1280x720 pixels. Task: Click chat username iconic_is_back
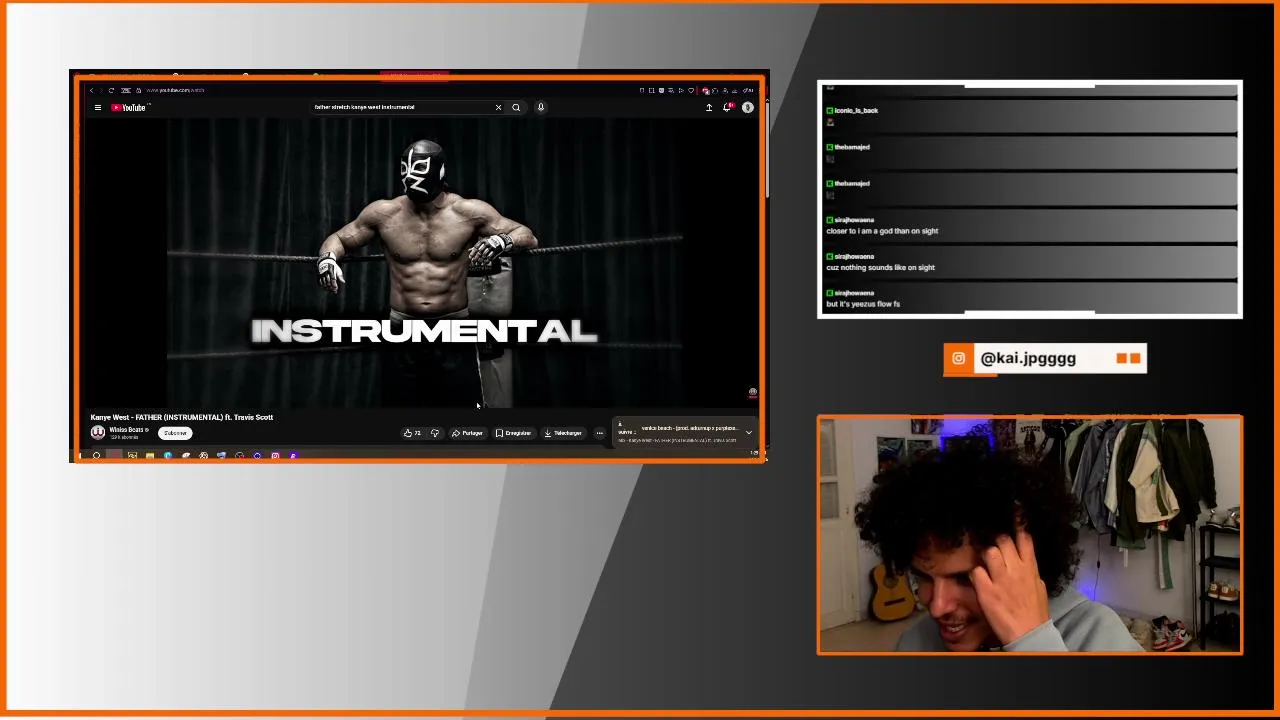855,110
